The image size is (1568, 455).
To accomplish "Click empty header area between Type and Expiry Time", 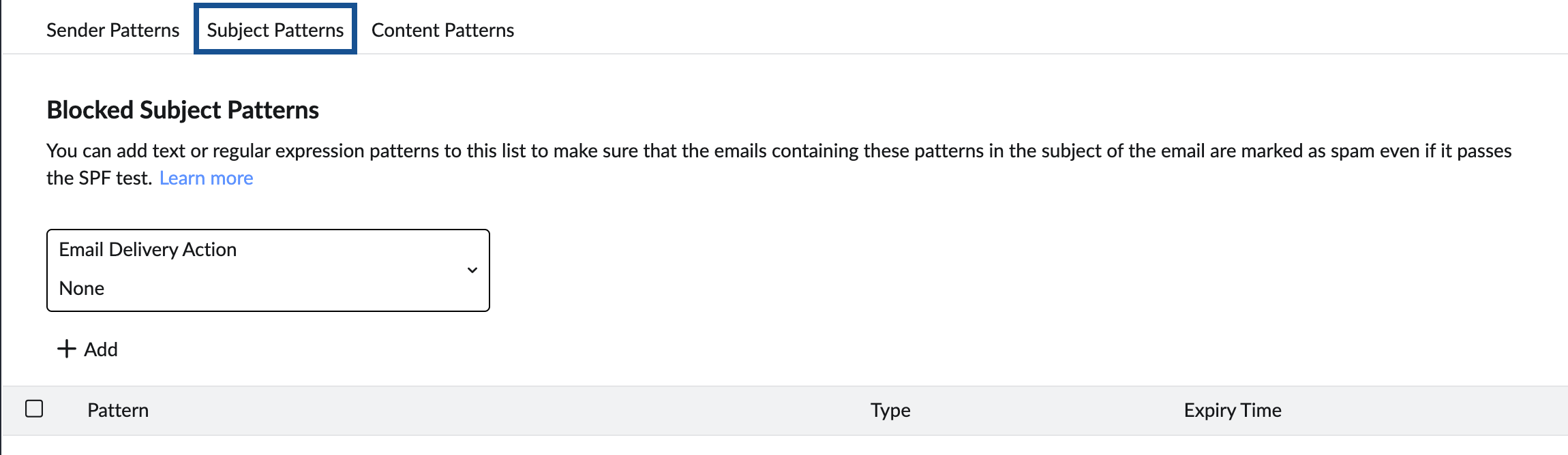I will (1043, 410).
